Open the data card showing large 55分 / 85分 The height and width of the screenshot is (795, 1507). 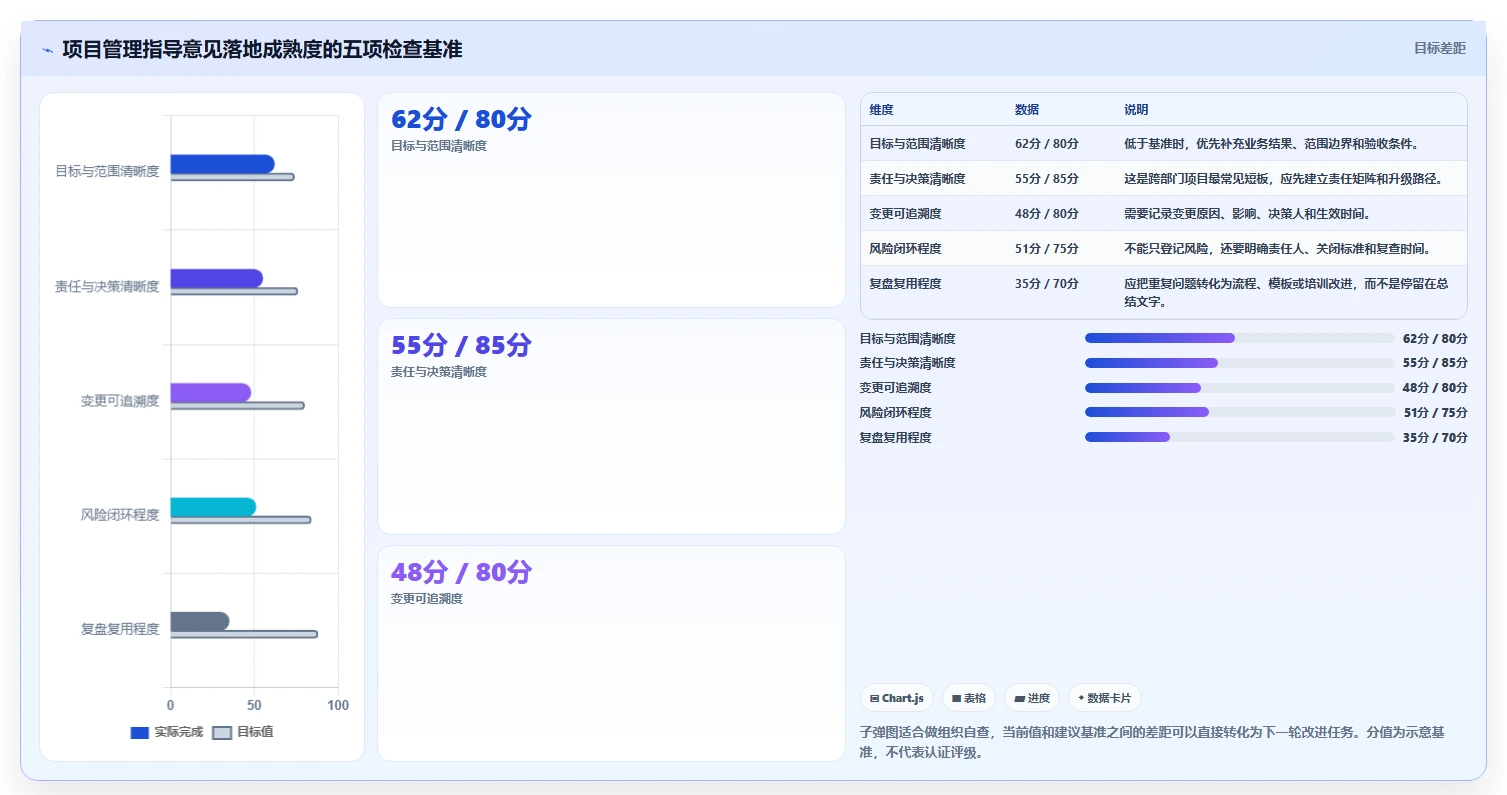[x=611, y=427]
